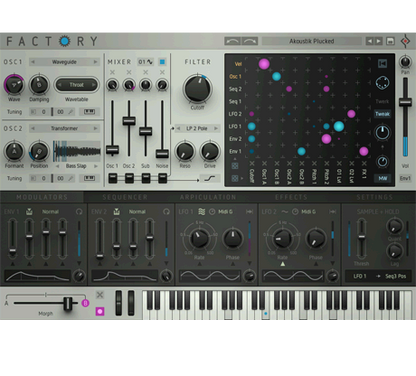Click ENV 2 loop icon
Screen dimensions: 416x376
click(x=166, y=212)
